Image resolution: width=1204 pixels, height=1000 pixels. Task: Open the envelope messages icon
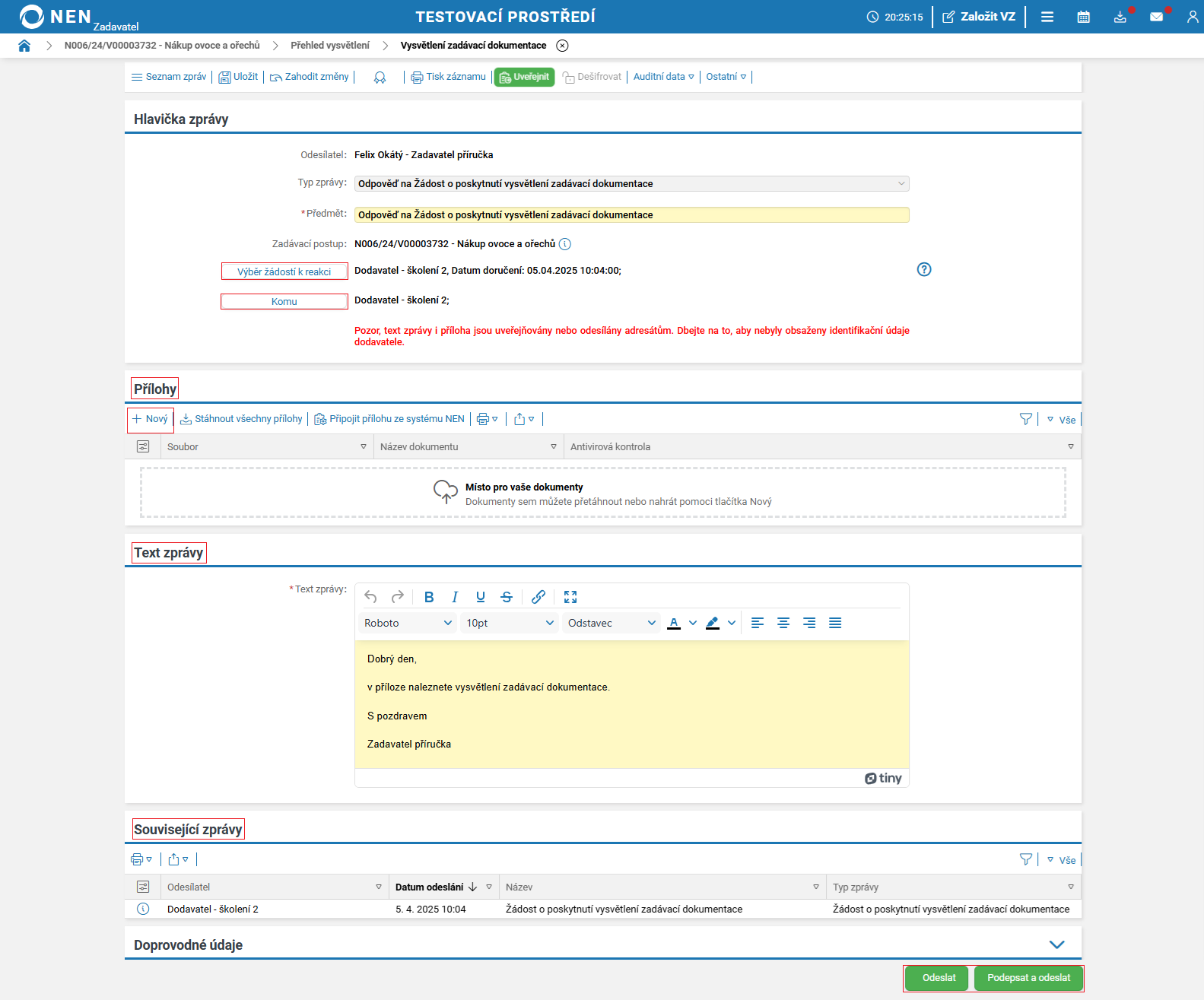(x=1156, y=17)
